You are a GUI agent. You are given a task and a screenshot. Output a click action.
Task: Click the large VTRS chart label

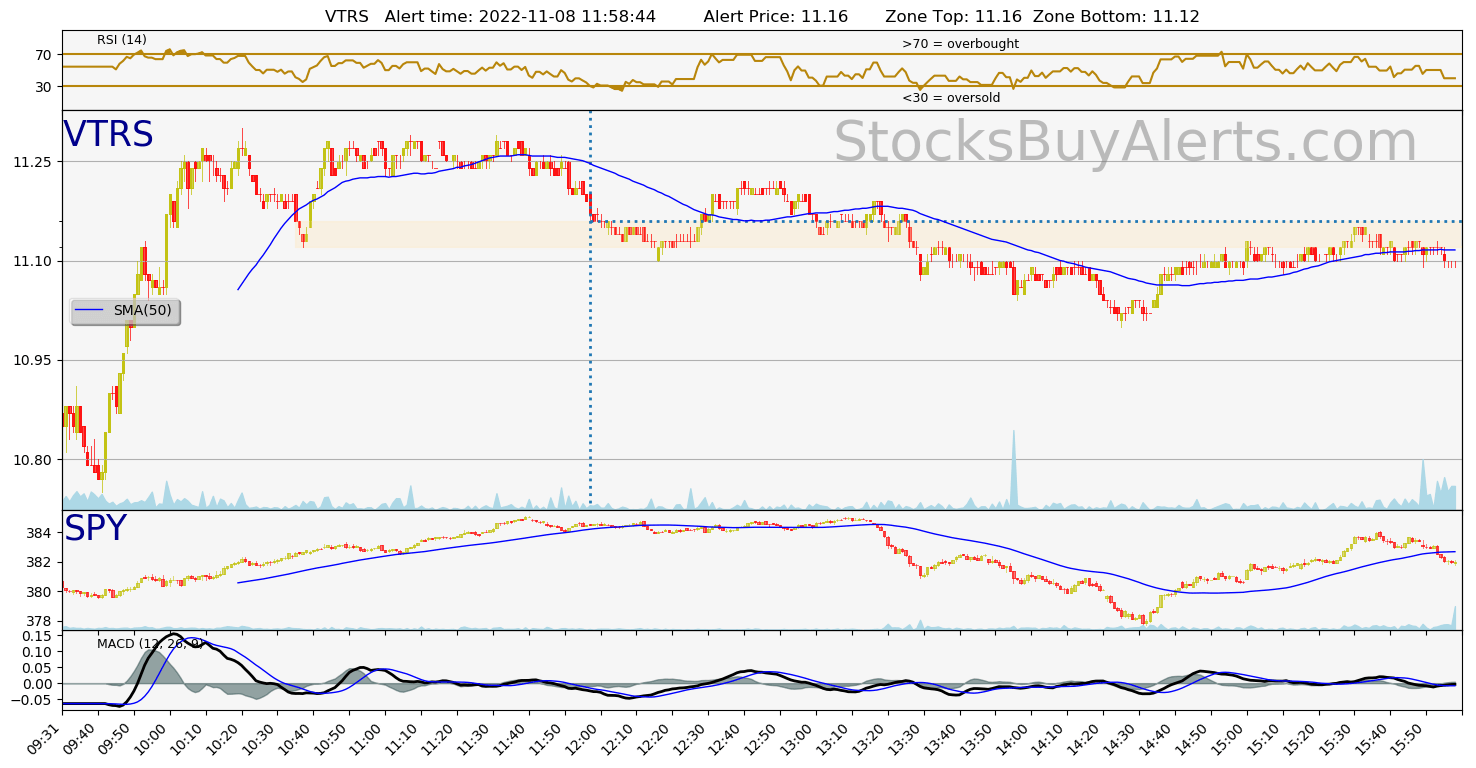coord(108,135)
